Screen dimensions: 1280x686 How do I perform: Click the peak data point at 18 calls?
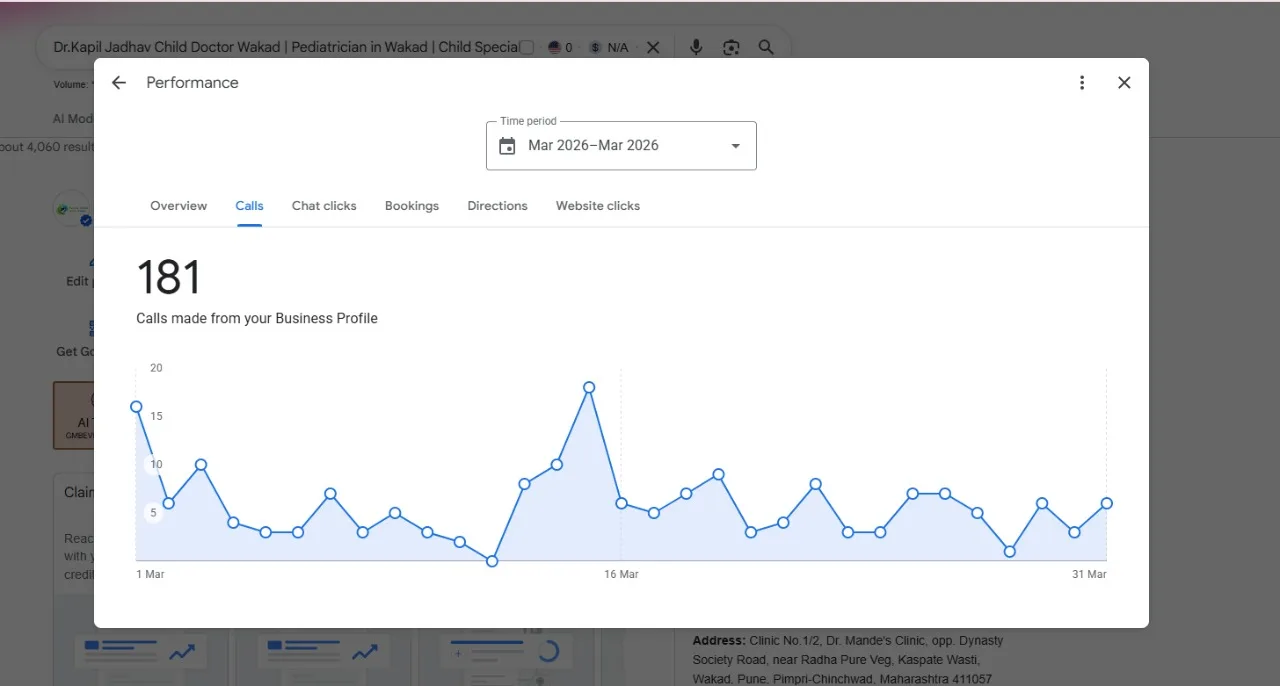coord(589,387)
